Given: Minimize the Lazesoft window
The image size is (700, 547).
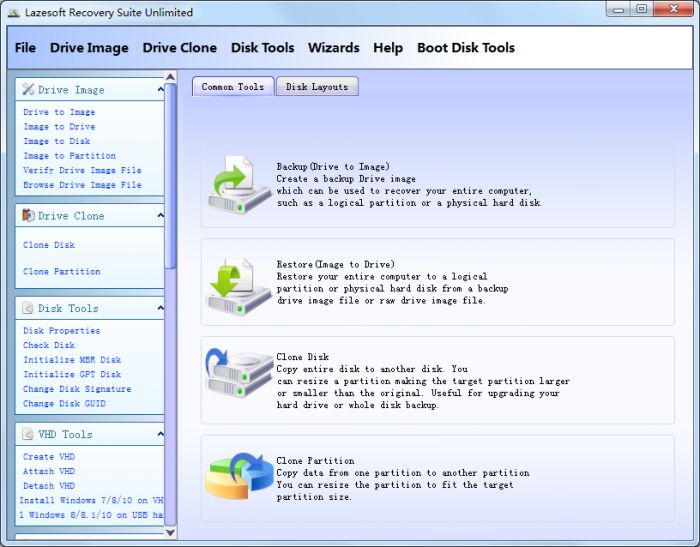Looking at the screenshot, I should [618, 9].
